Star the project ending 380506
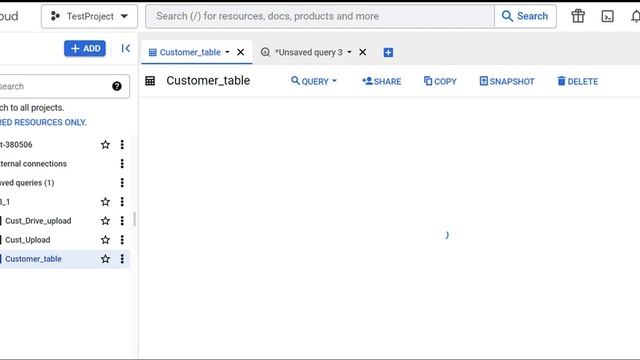 pos(105,144)
